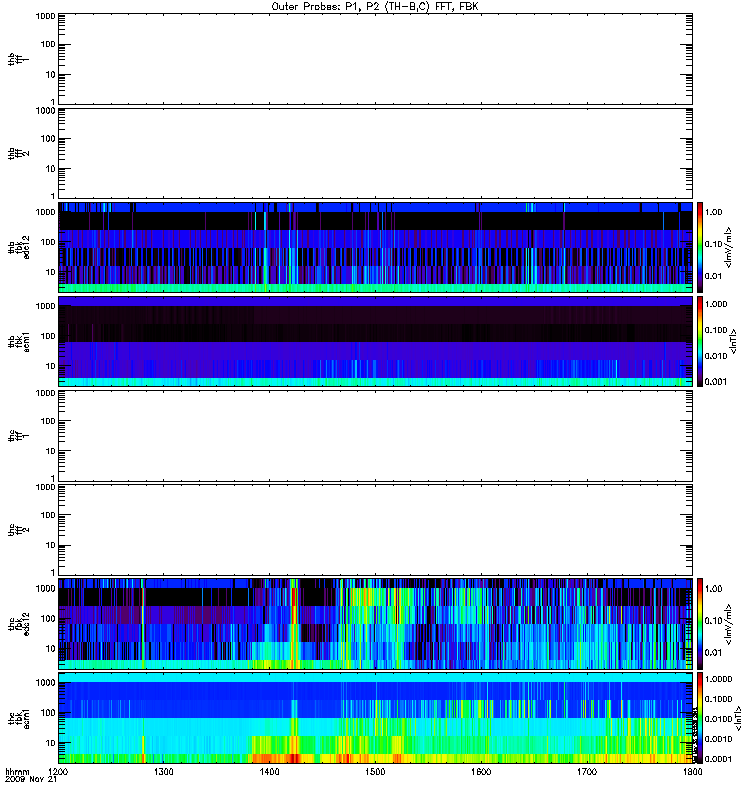Click the thb fbk edc12 spectrogram panel

(x=375, y=247)
